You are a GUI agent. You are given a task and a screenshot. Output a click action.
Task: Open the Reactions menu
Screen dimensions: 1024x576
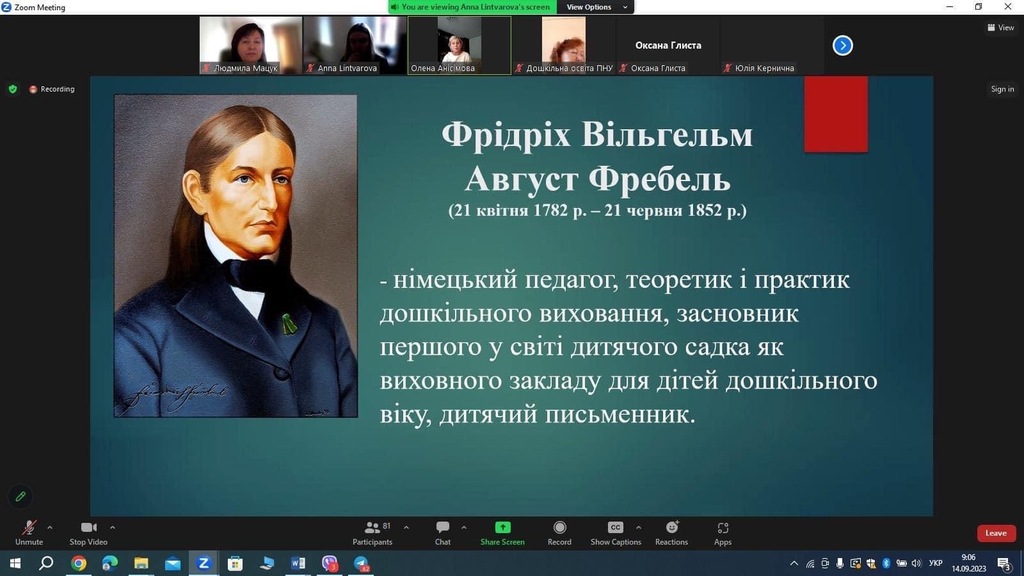[671, 531]
